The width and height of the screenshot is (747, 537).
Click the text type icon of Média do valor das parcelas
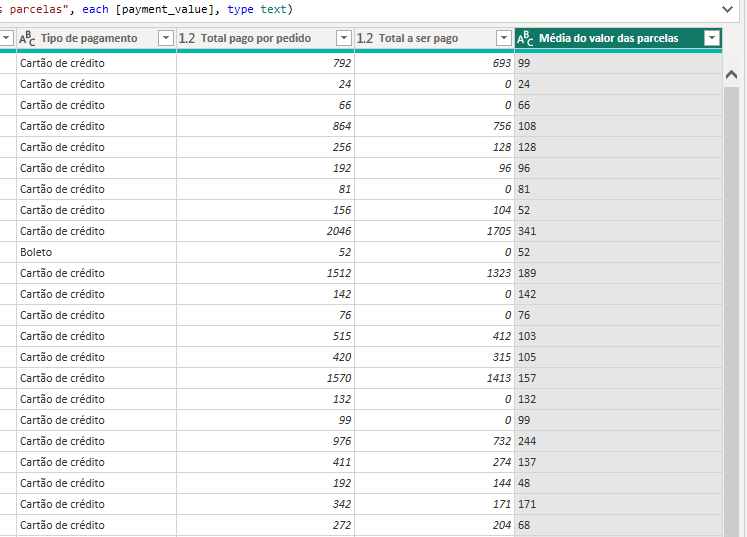tap(525, 38)
